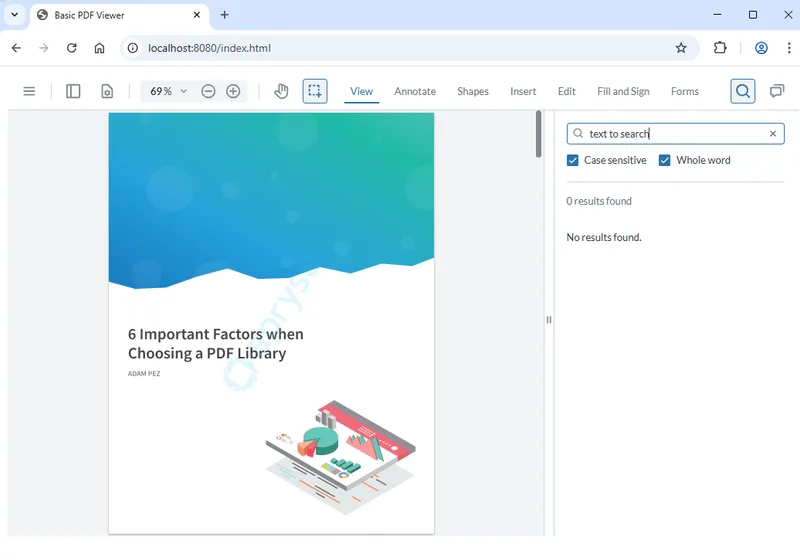Open the view controls page icon

[x=107, y=91]
